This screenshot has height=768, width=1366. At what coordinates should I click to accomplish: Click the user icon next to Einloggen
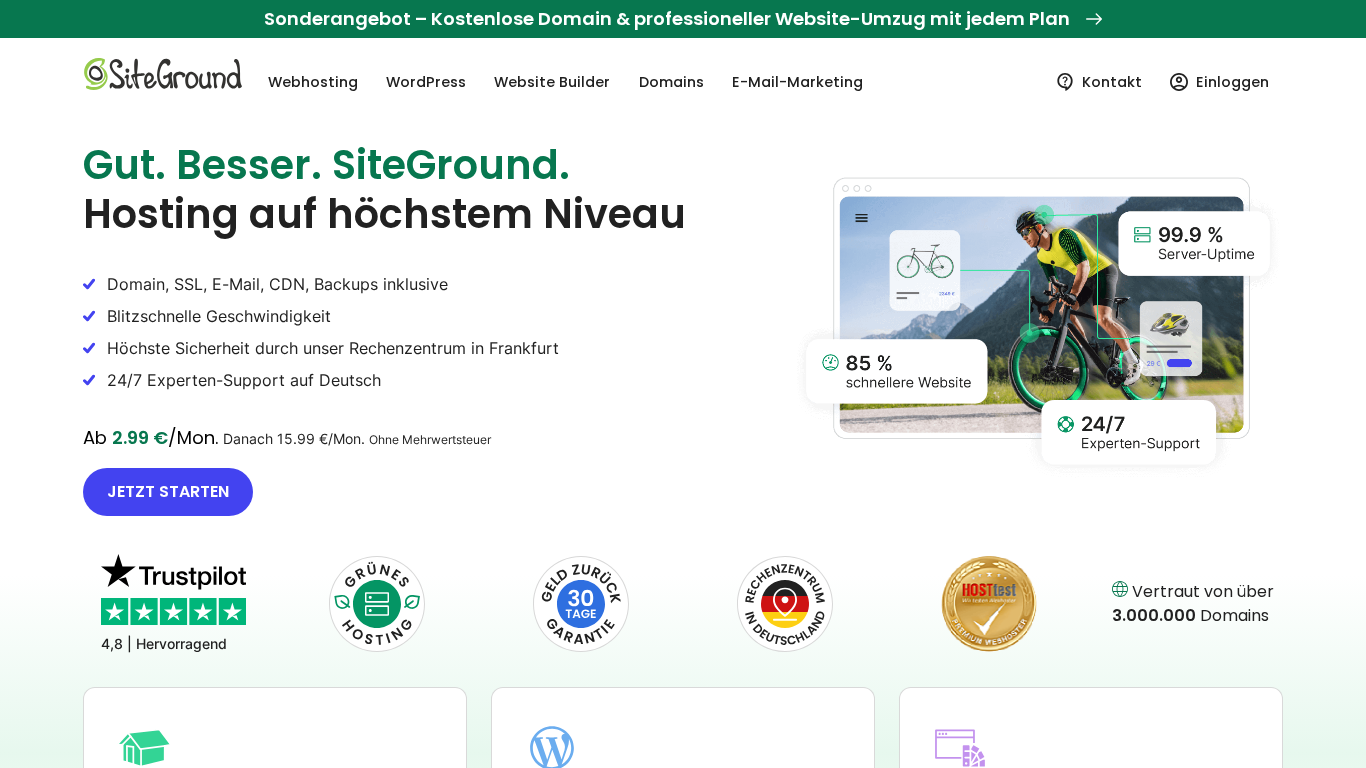1178,82
